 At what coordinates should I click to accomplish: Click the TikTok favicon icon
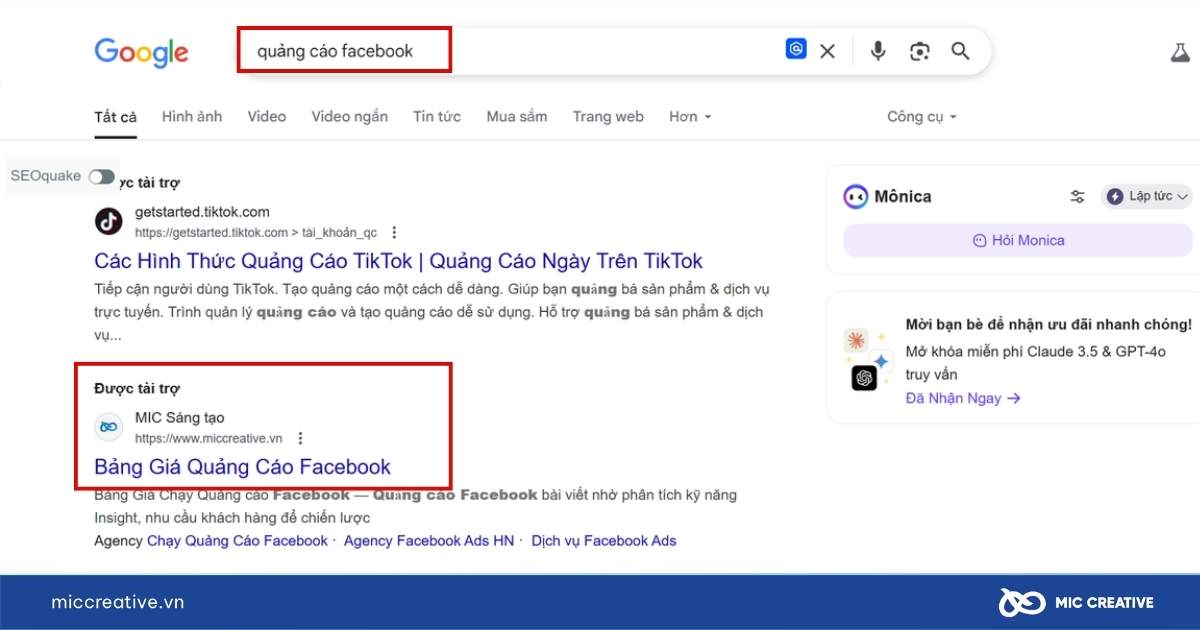pyautogui.click(x=109, y=221)
